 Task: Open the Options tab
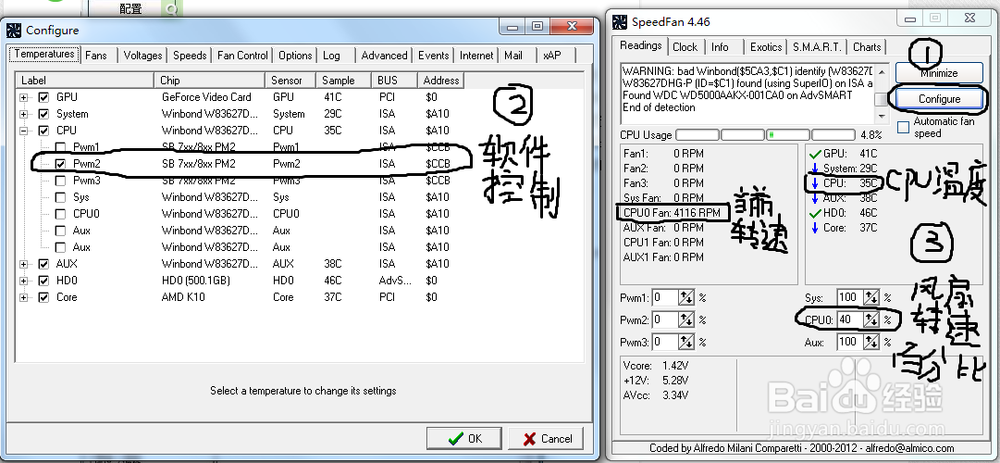coord(295,55)
